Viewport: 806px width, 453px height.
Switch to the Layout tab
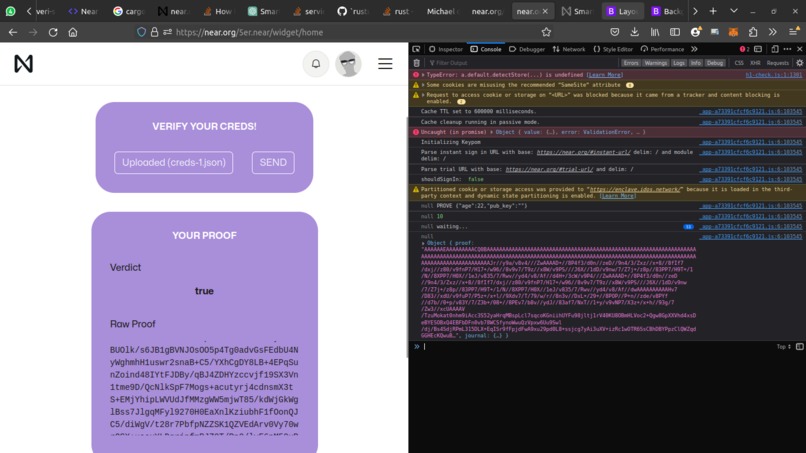coord(622,11)
